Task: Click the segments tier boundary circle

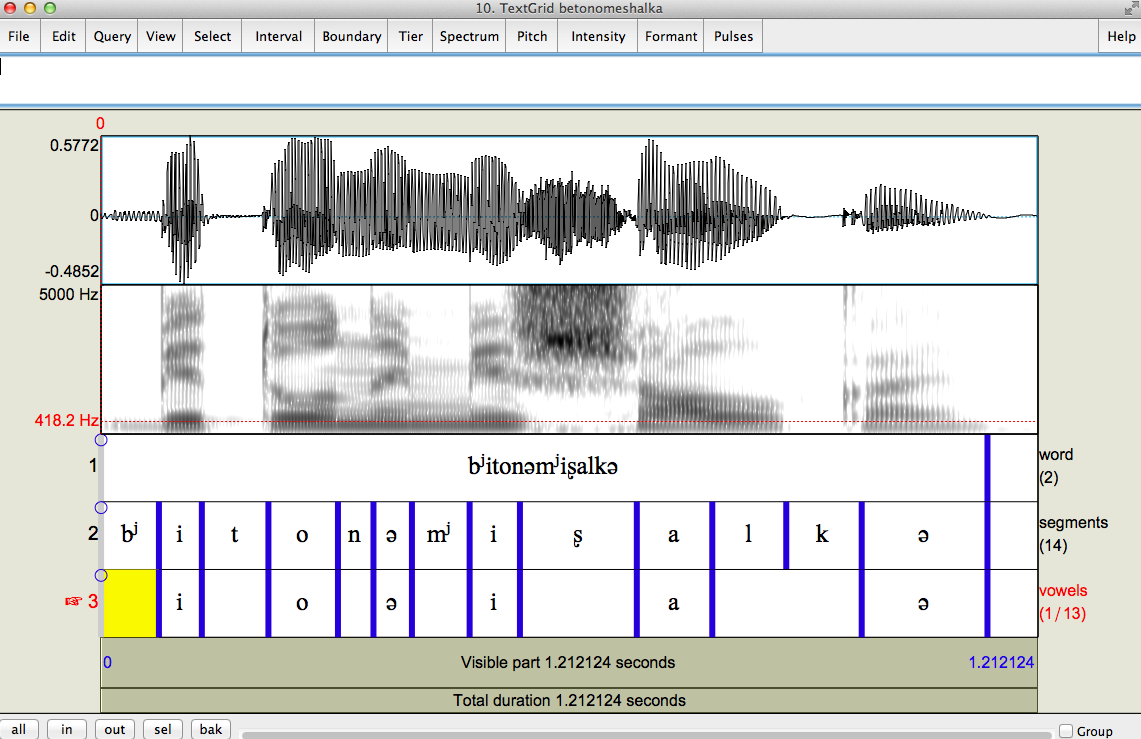Action: pos(101,508)
